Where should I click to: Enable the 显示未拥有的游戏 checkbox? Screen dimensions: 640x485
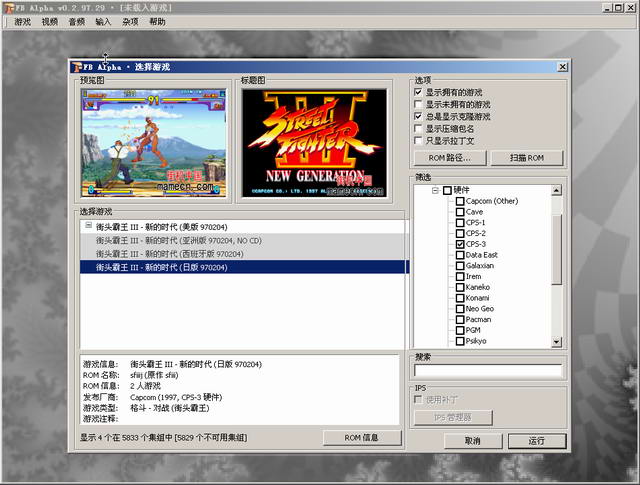pyautogui.click(x=419, y=104)
